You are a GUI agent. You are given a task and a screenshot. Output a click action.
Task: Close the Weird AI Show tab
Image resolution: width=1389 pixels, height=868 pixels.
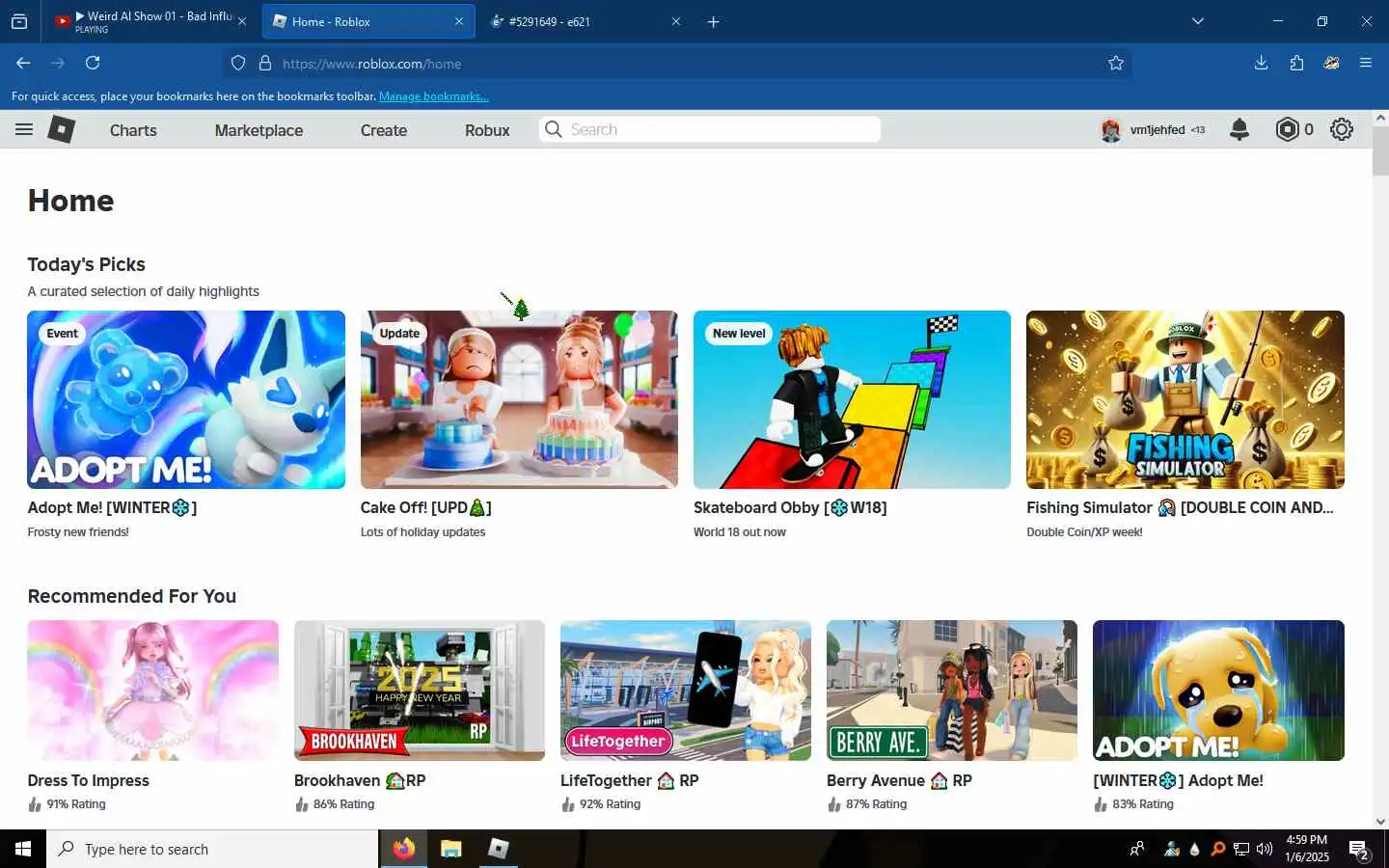point(241,21)
